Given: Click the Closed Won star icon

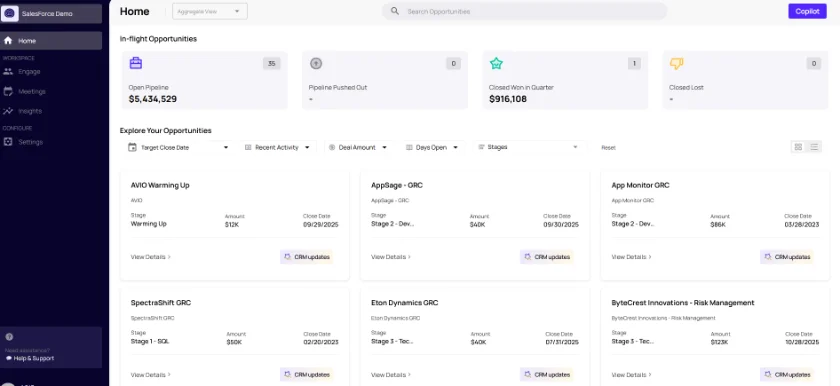Looking at the screenshot, I should tap(496, 63).
